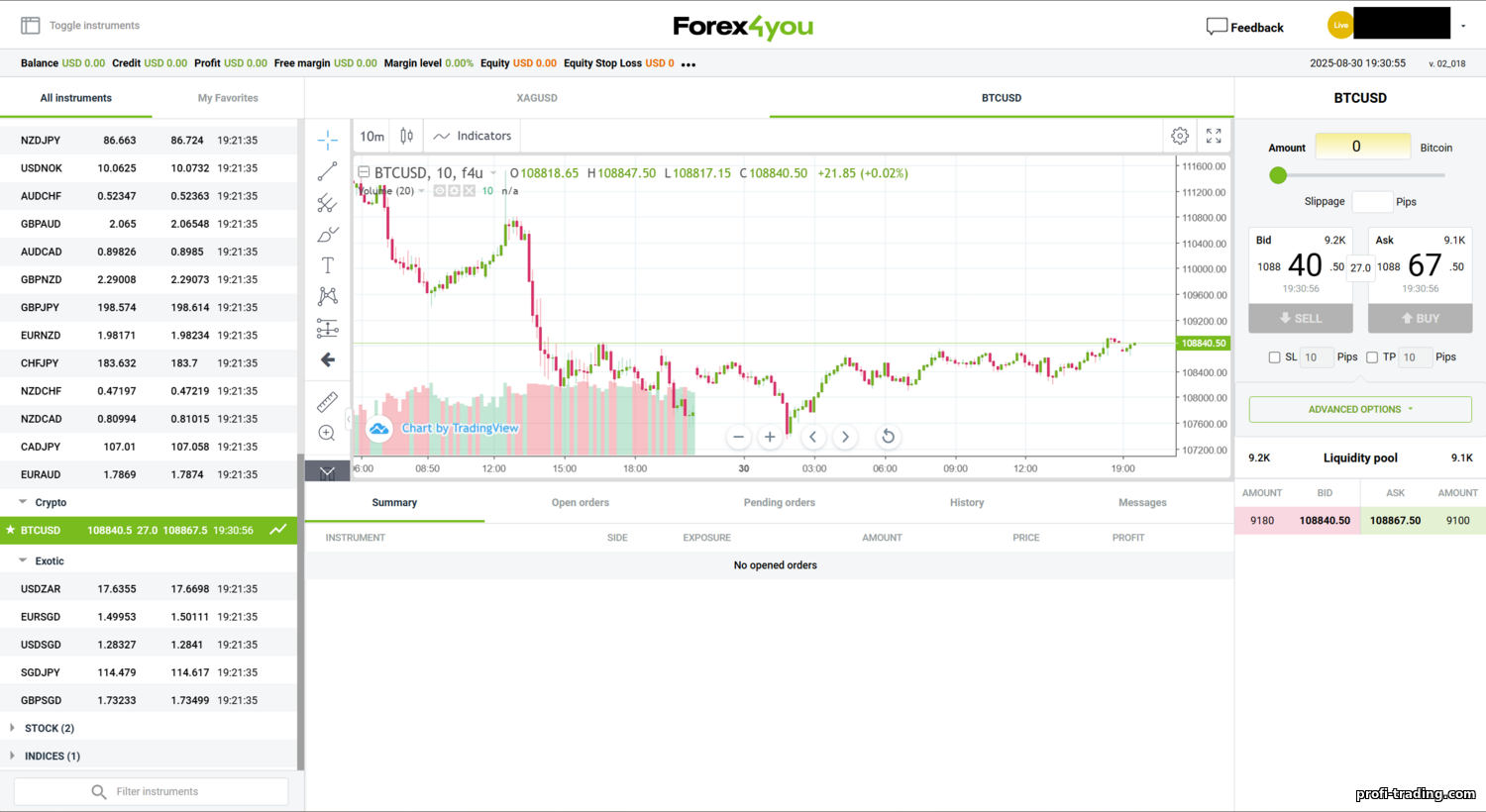Image resolution: width=1486 pixels, height=812 pixels.
Task: Open chart settings gear
Action: coord(1180,136)
